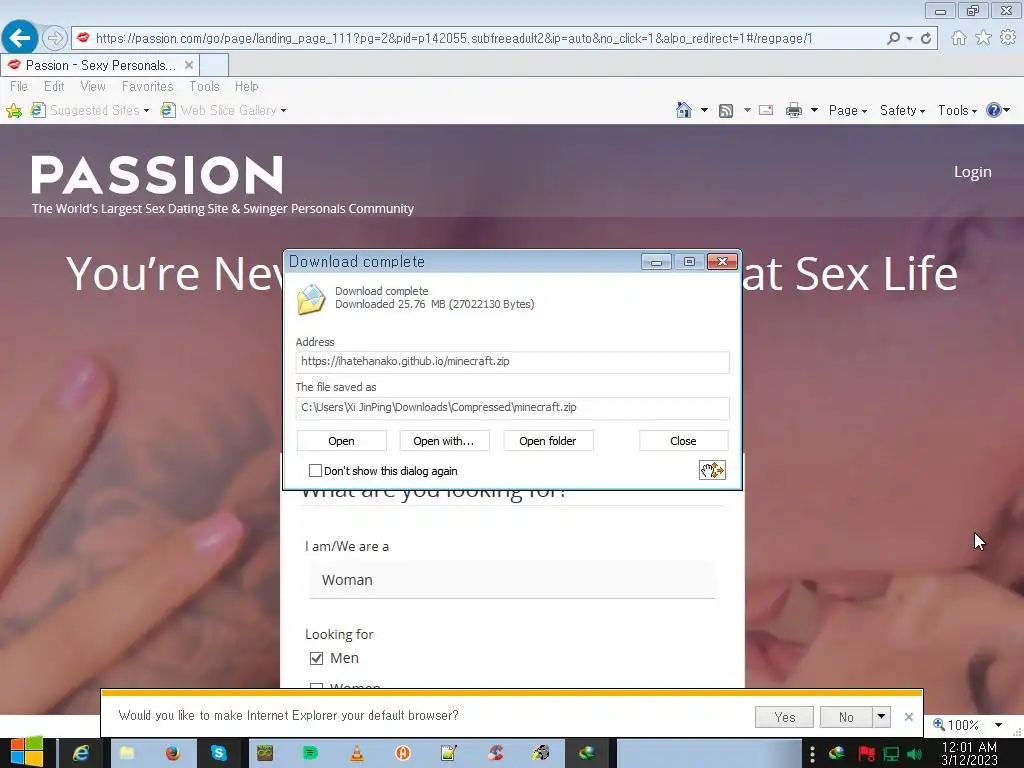Image resolution: width=1024 pixels, height=768 pixels.
Task: Dismiss the default browser notification bar
Action: 908,717
